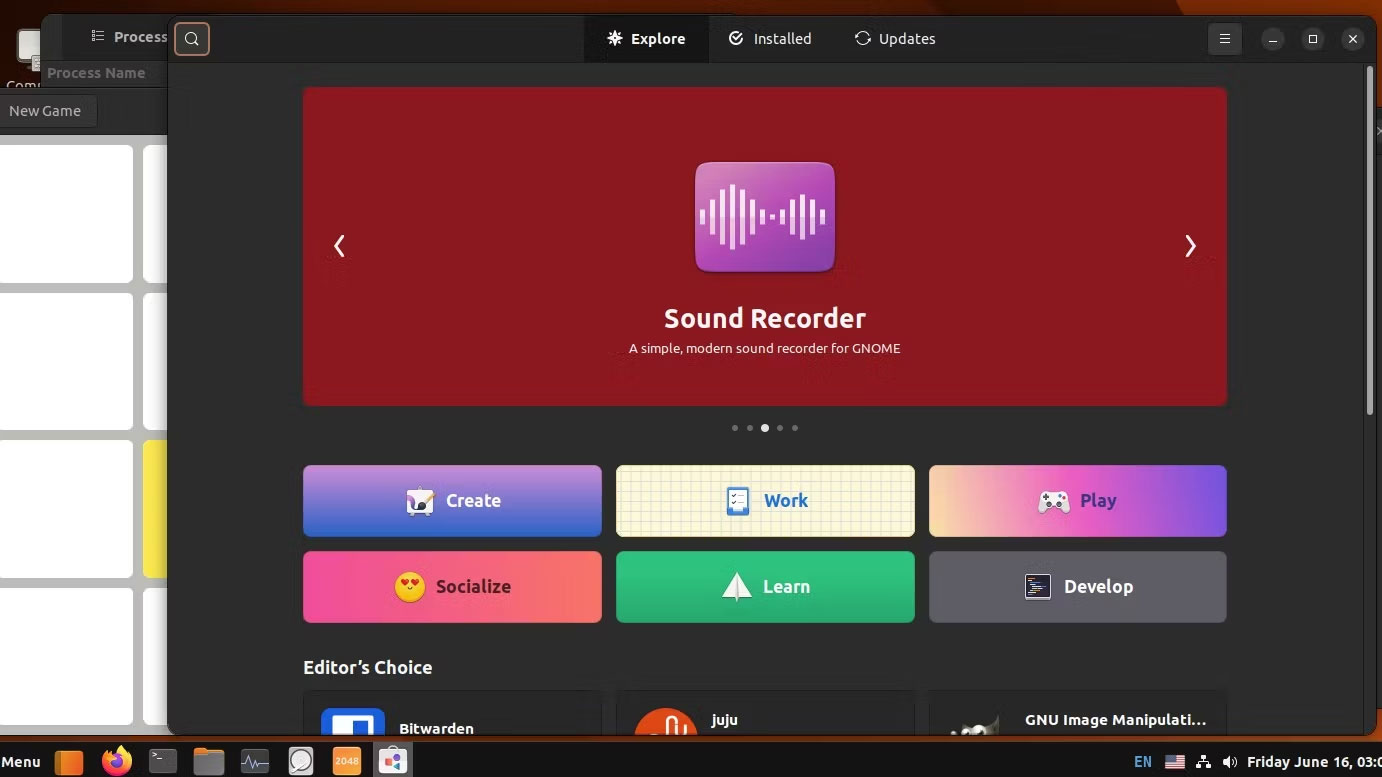Open juju app card

pos(765,713)
